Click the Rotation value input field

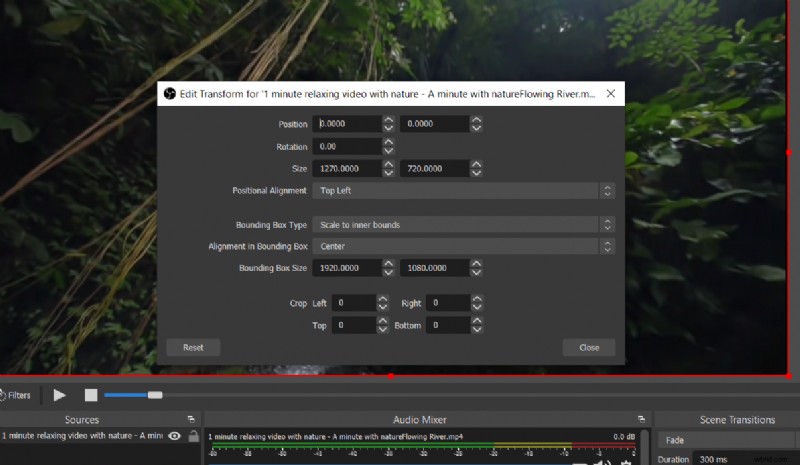pos(345,147)
